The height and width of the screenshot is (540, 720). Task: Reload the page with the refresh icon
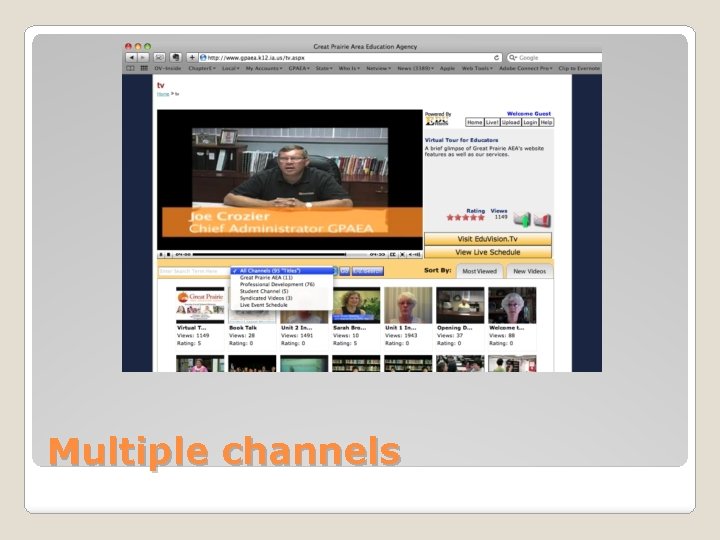tap(496, 57)
